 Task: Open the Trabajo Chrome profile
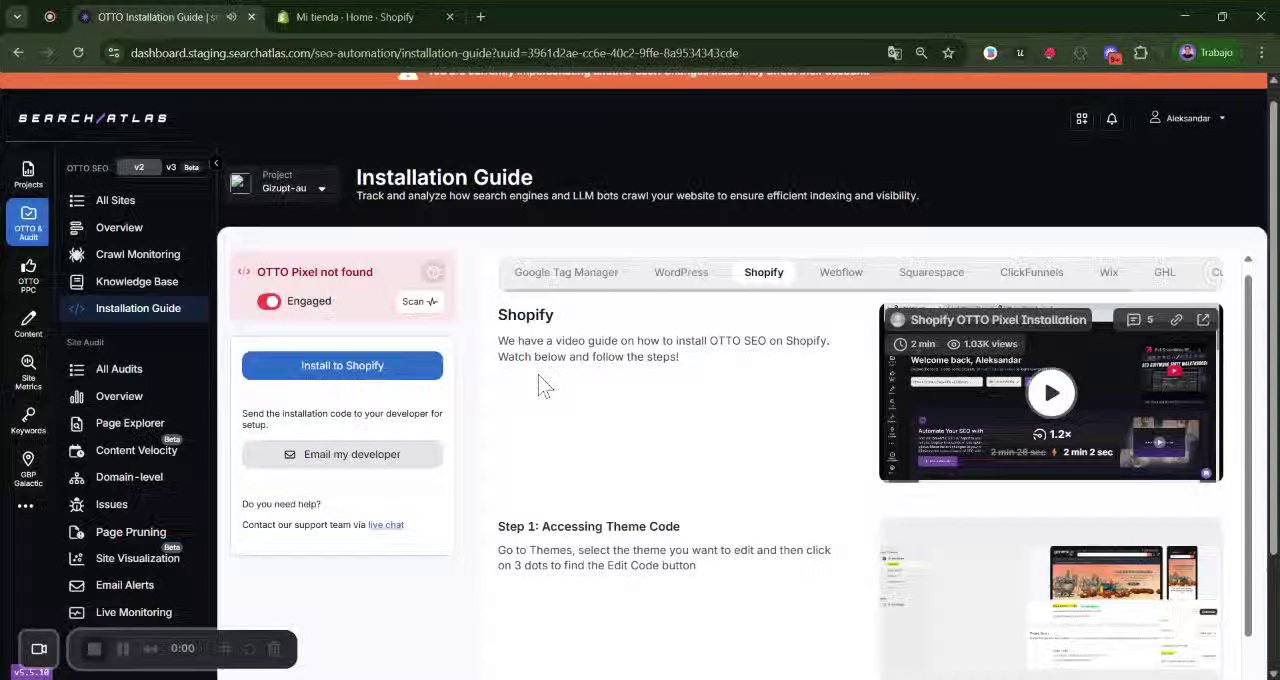[1206, 53]
